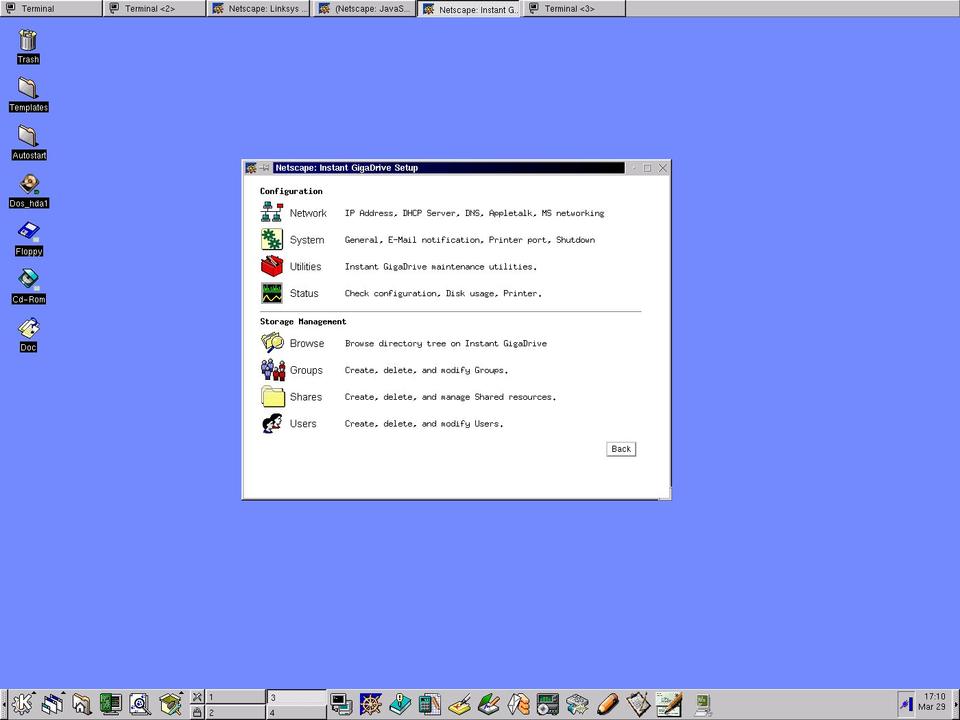
Task: Open the Status monitor icon
Action: pyautogui.click(x=272, y=293)
